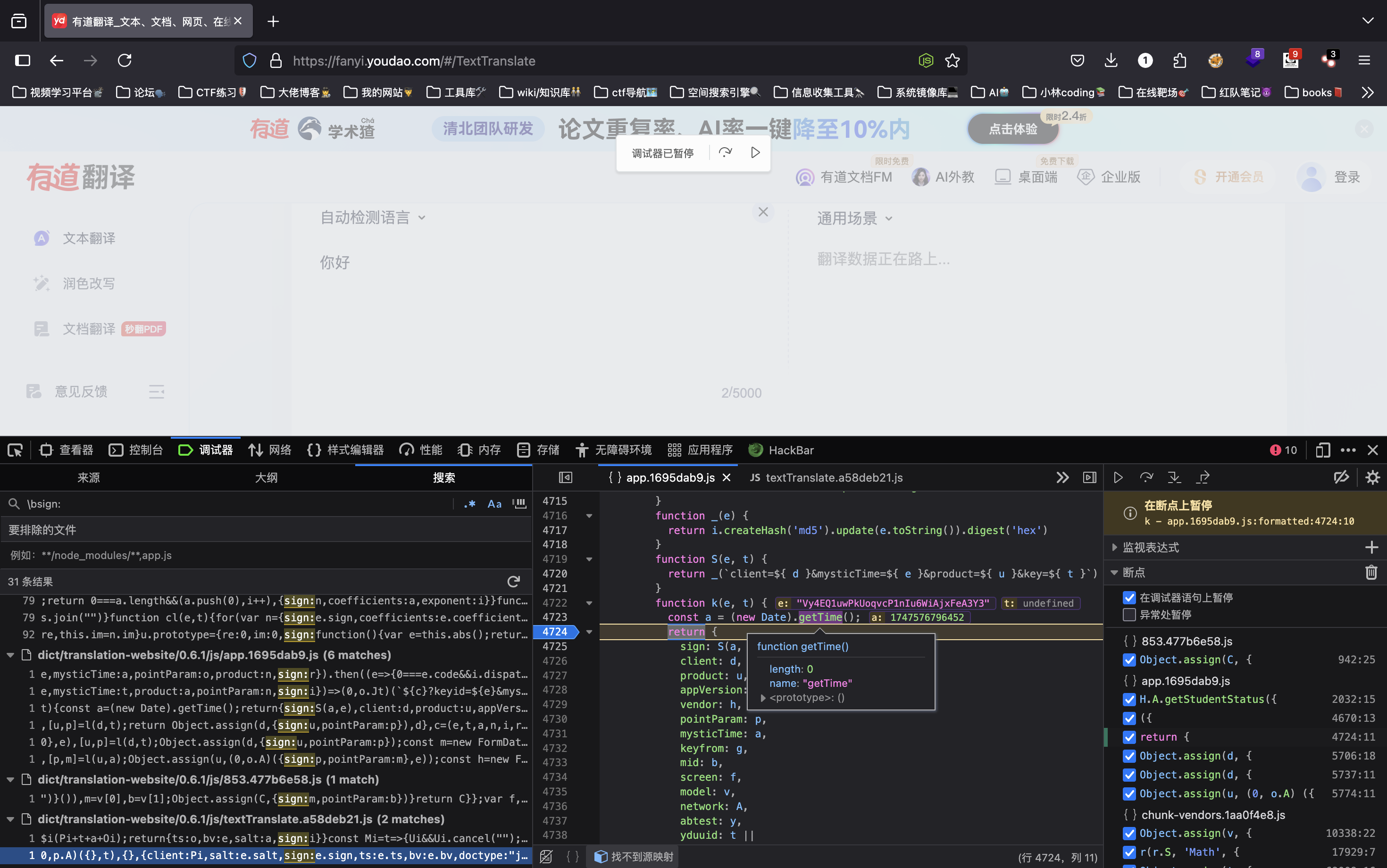Collapse app.1695dab9.js search results group
Image resolution: width=1387 pixels, height=868 pixels.
click(x=10, y=655)
